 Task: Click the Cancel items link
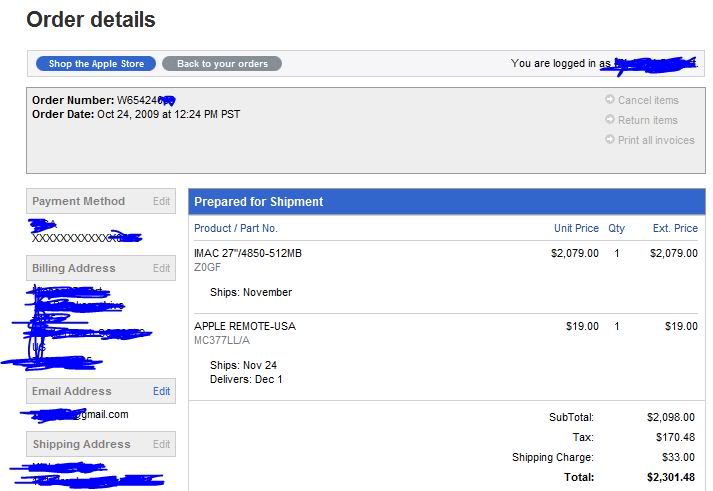point(648,100)
